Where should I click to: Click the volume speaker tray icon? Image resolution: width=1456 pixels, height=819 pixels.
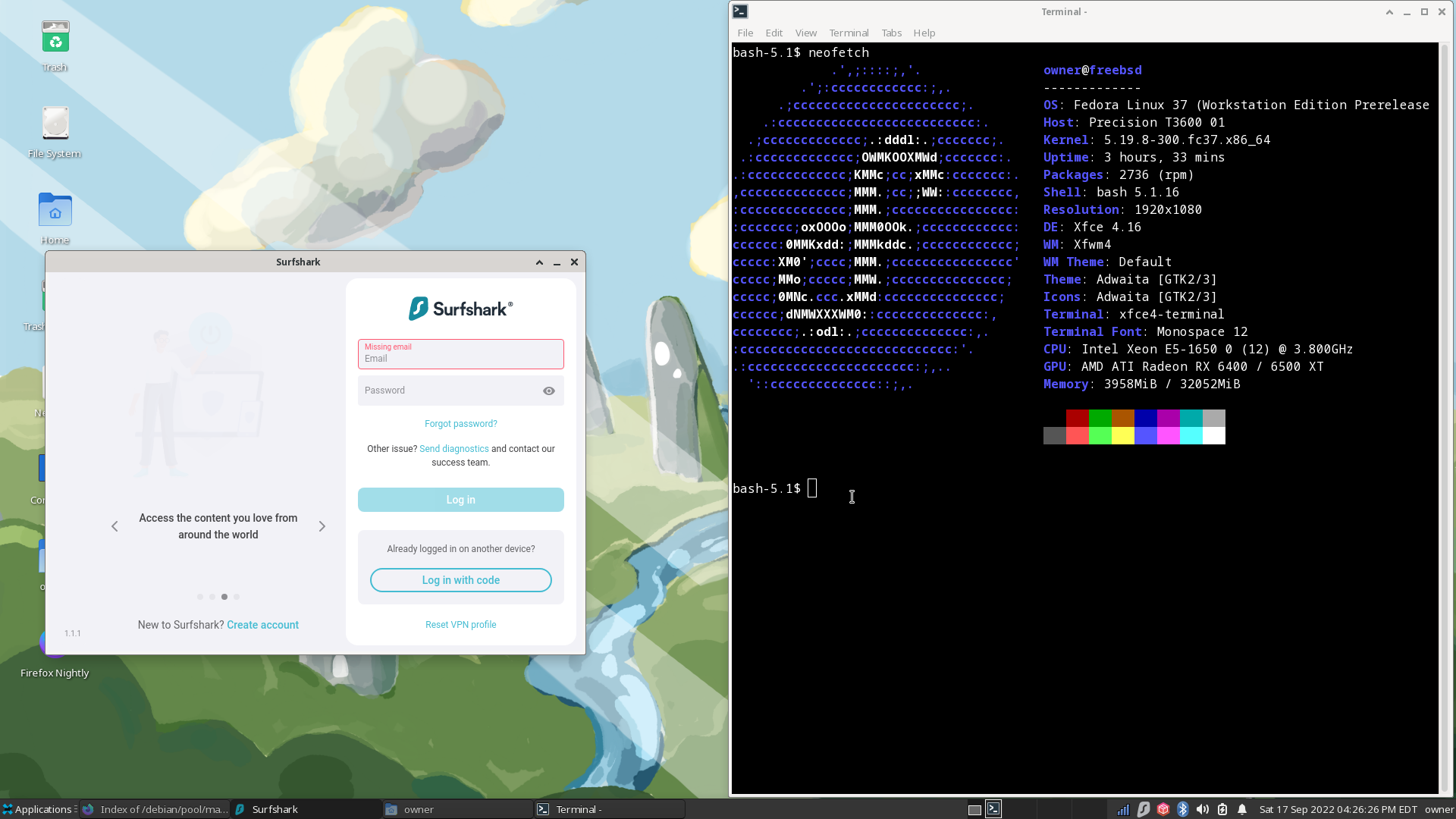pos(1202,809)
